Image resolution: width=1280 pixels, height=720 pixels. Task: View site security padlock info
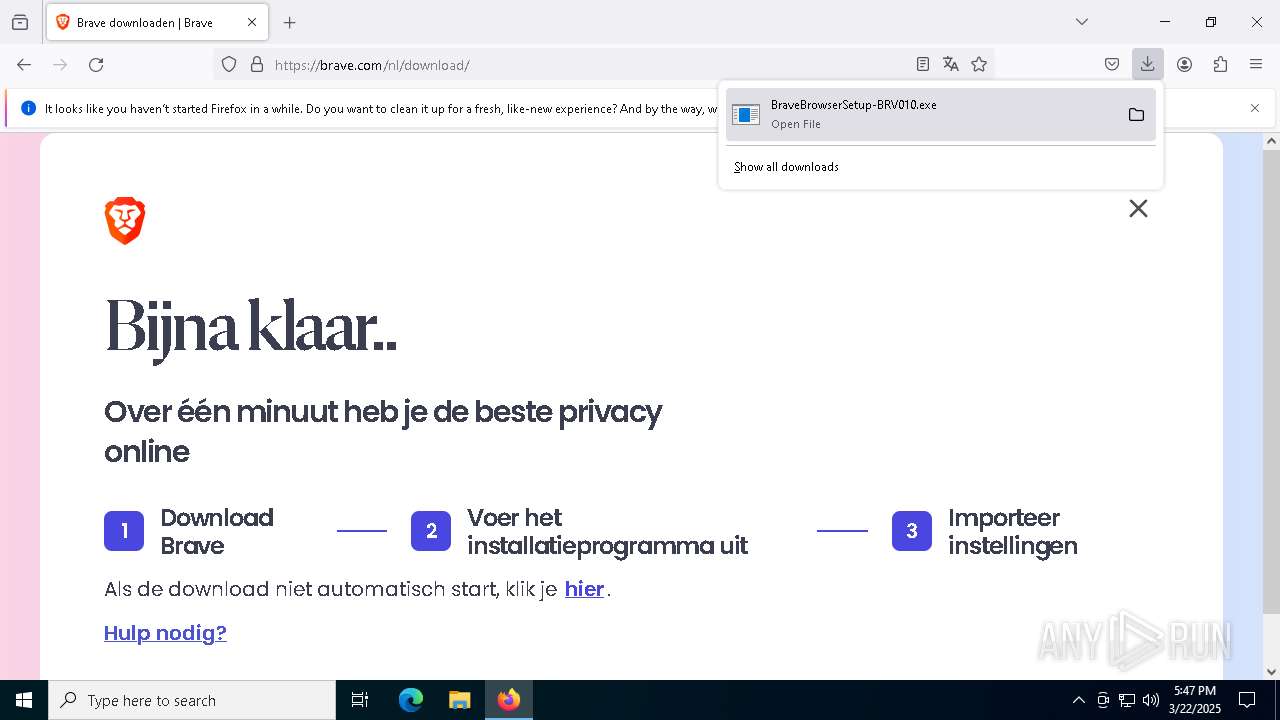(257, 64)
